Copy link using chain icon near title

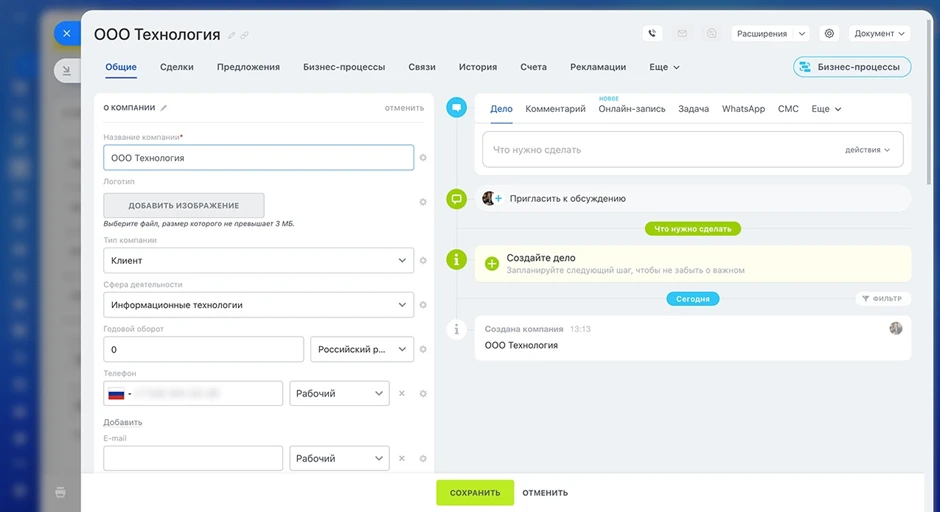click(245, 36)
